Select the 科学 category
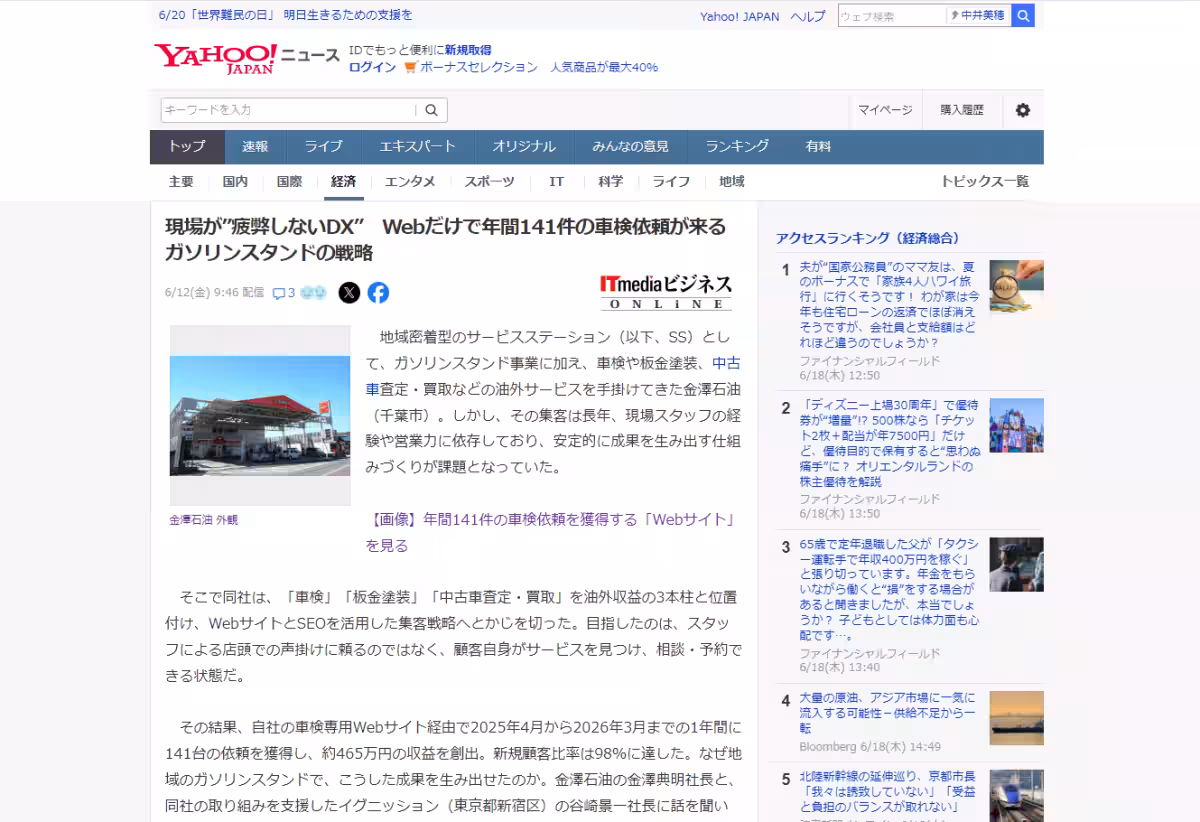1200x822 pixels. [x=610, y=182]
